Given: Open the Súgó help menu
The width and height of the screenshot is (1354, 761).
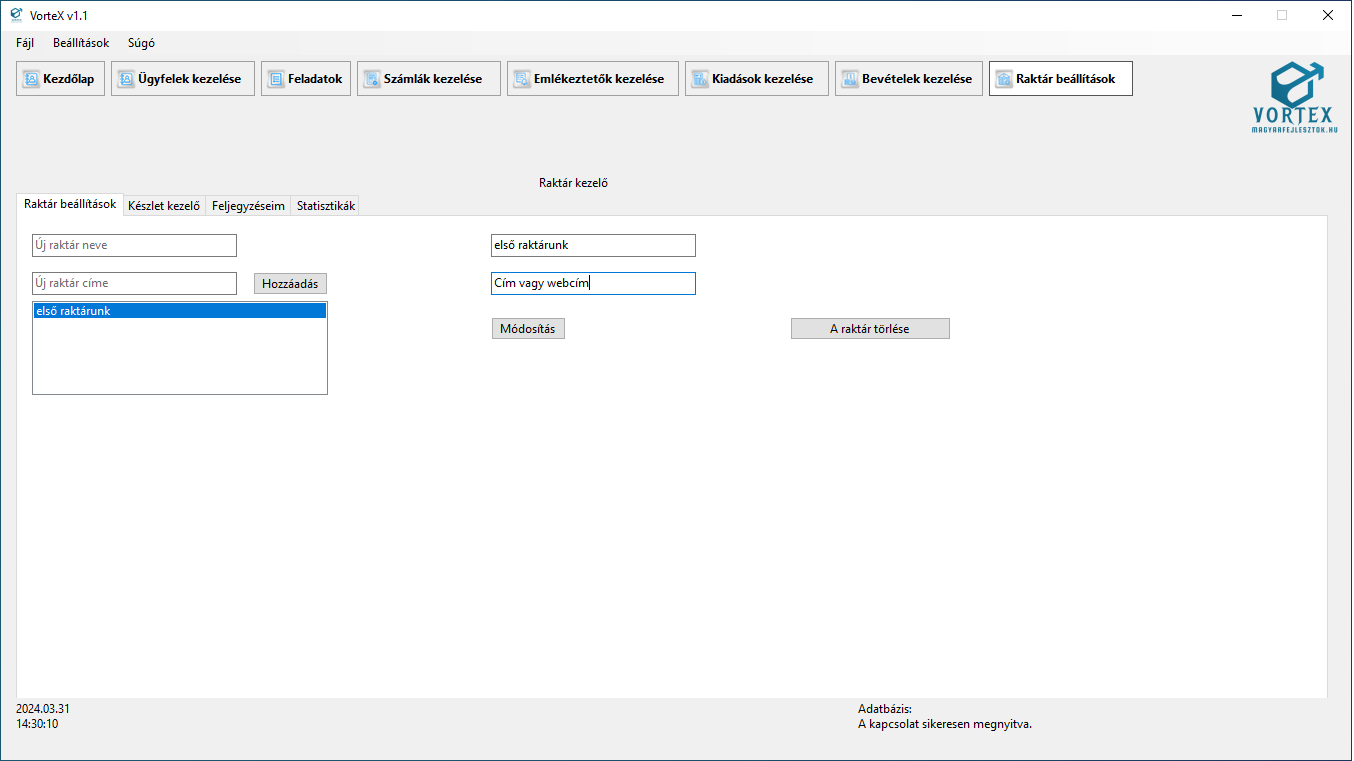Looking at the screenshot, I should click(141, 43).
